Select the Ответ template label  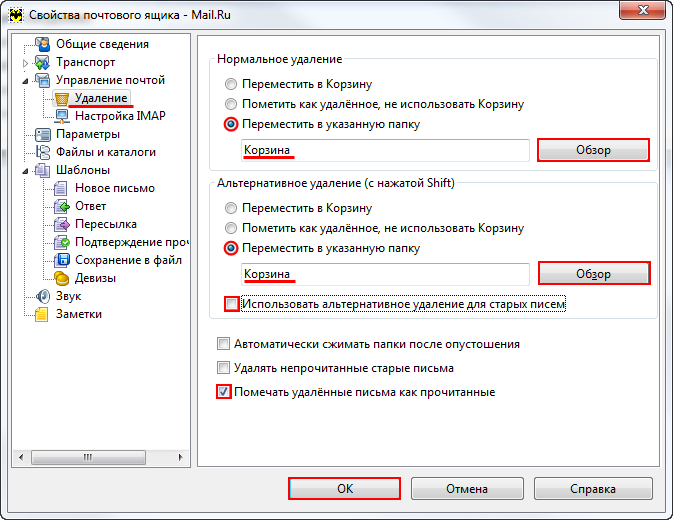tap(91, 206)
